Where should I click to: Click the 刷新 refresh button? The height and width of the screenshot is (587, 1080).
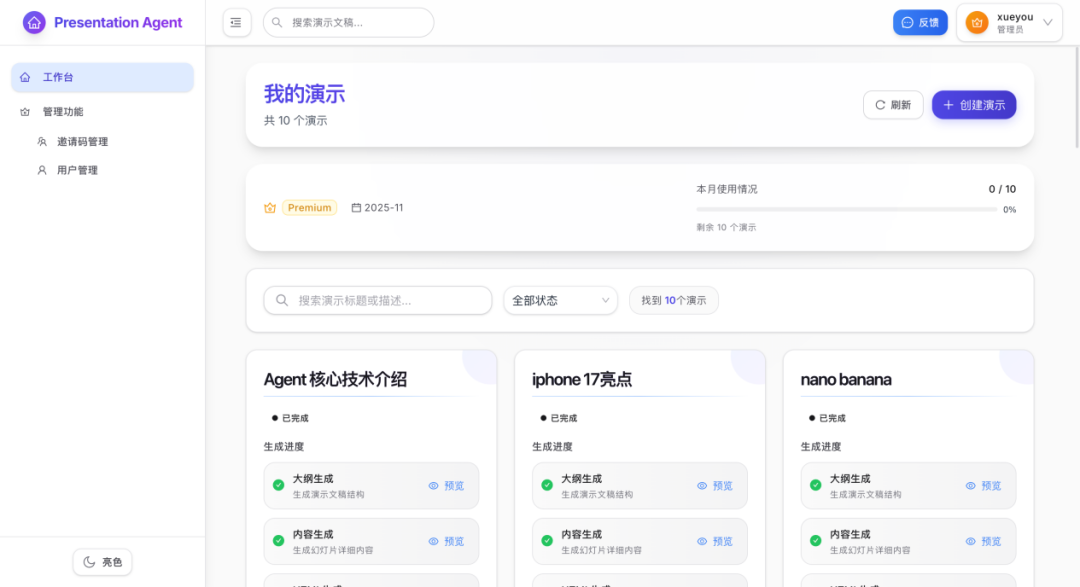pos(893,105)
